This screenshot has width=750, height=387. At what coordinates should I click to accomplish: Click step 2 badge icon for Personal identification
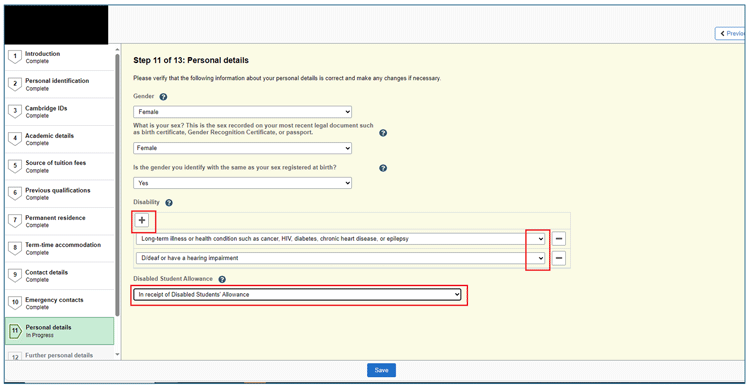point(15,84)
